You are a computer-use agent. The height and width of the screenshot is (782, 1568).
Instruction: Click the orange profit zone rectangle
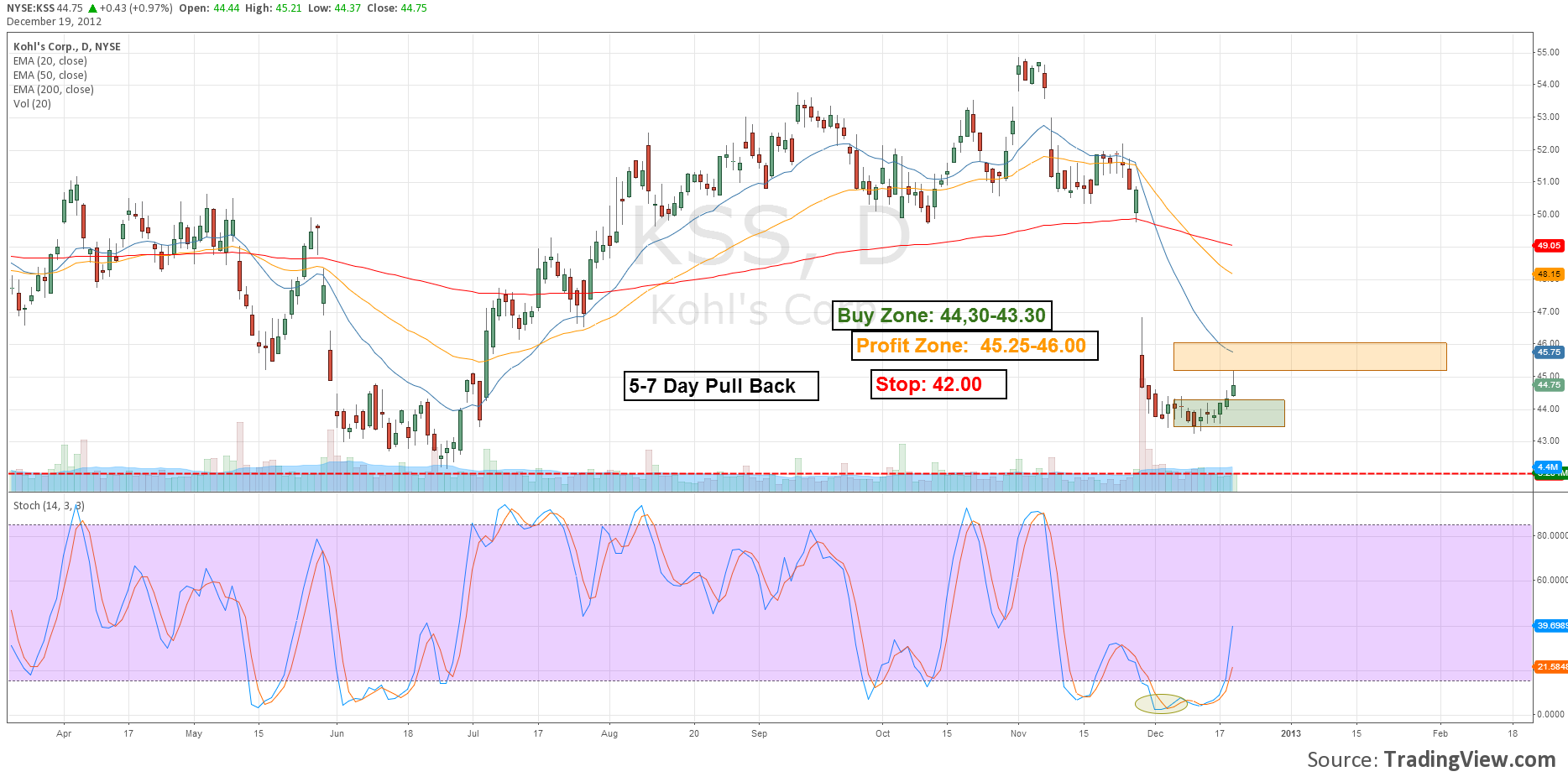point(1309,357)
